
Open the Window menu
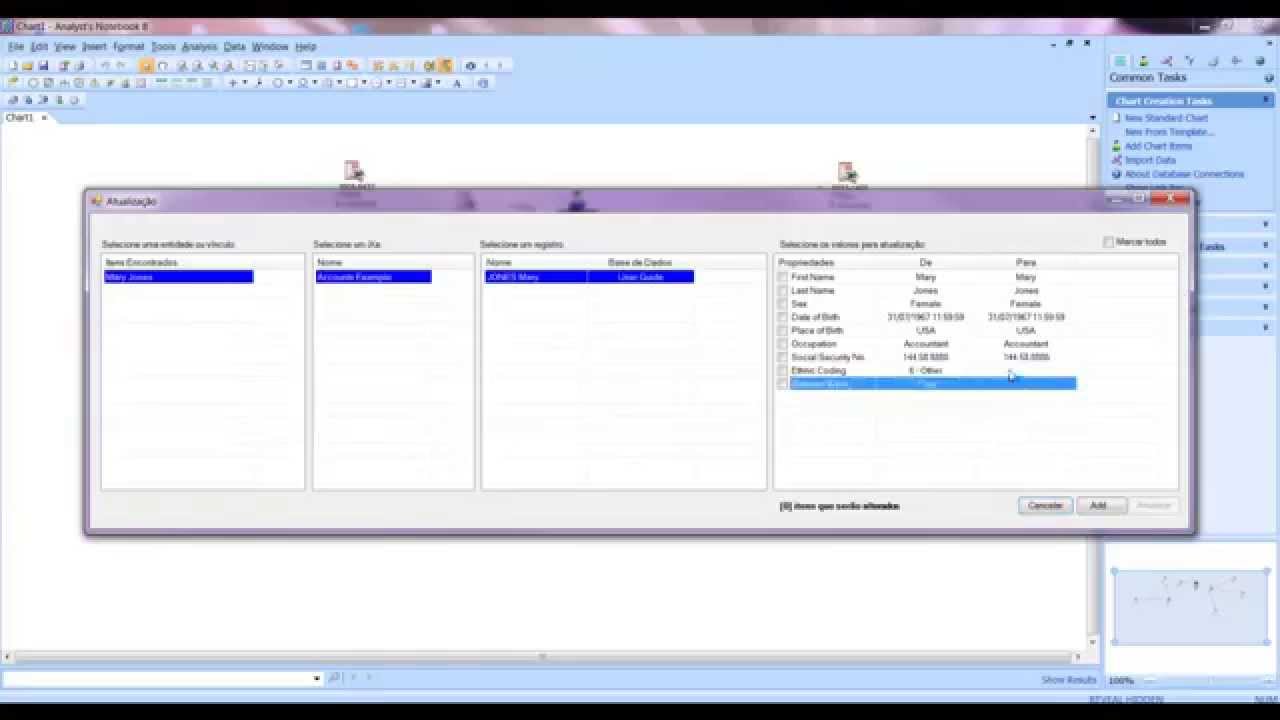coord(270,47)
